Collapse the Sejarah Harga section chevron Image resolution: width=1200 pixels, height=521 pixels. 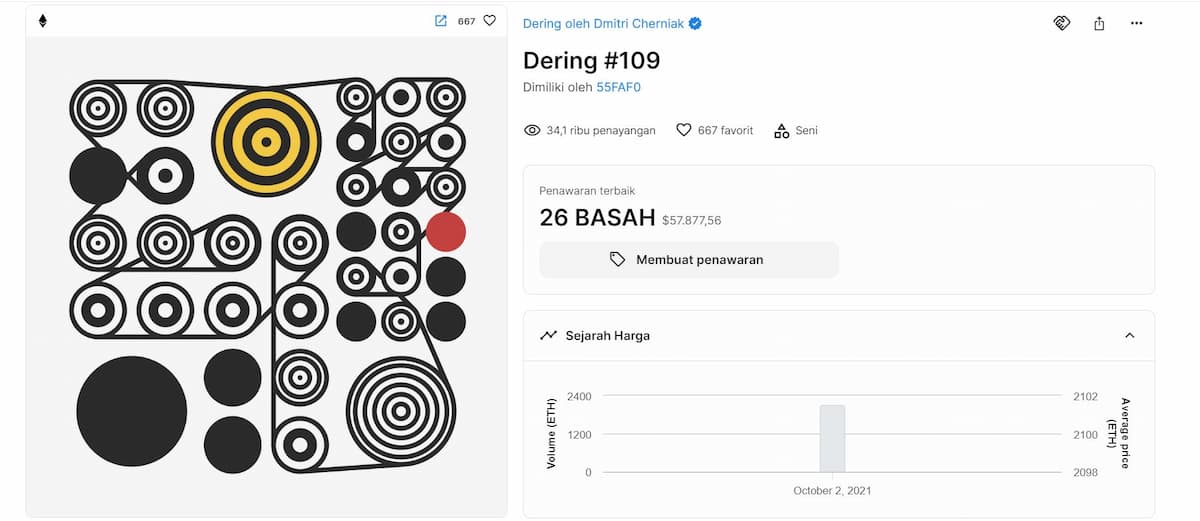coord(1130,335)
